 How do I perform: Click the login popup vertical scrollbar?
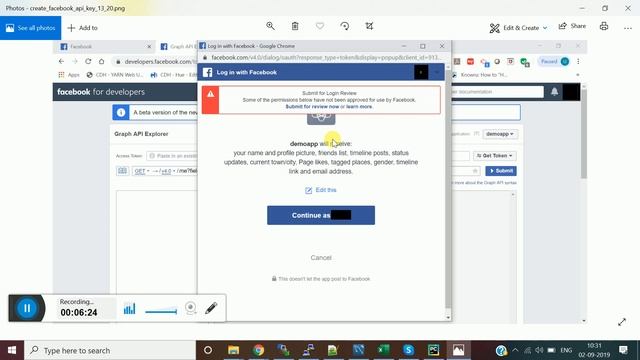click(x=448, y=188)
